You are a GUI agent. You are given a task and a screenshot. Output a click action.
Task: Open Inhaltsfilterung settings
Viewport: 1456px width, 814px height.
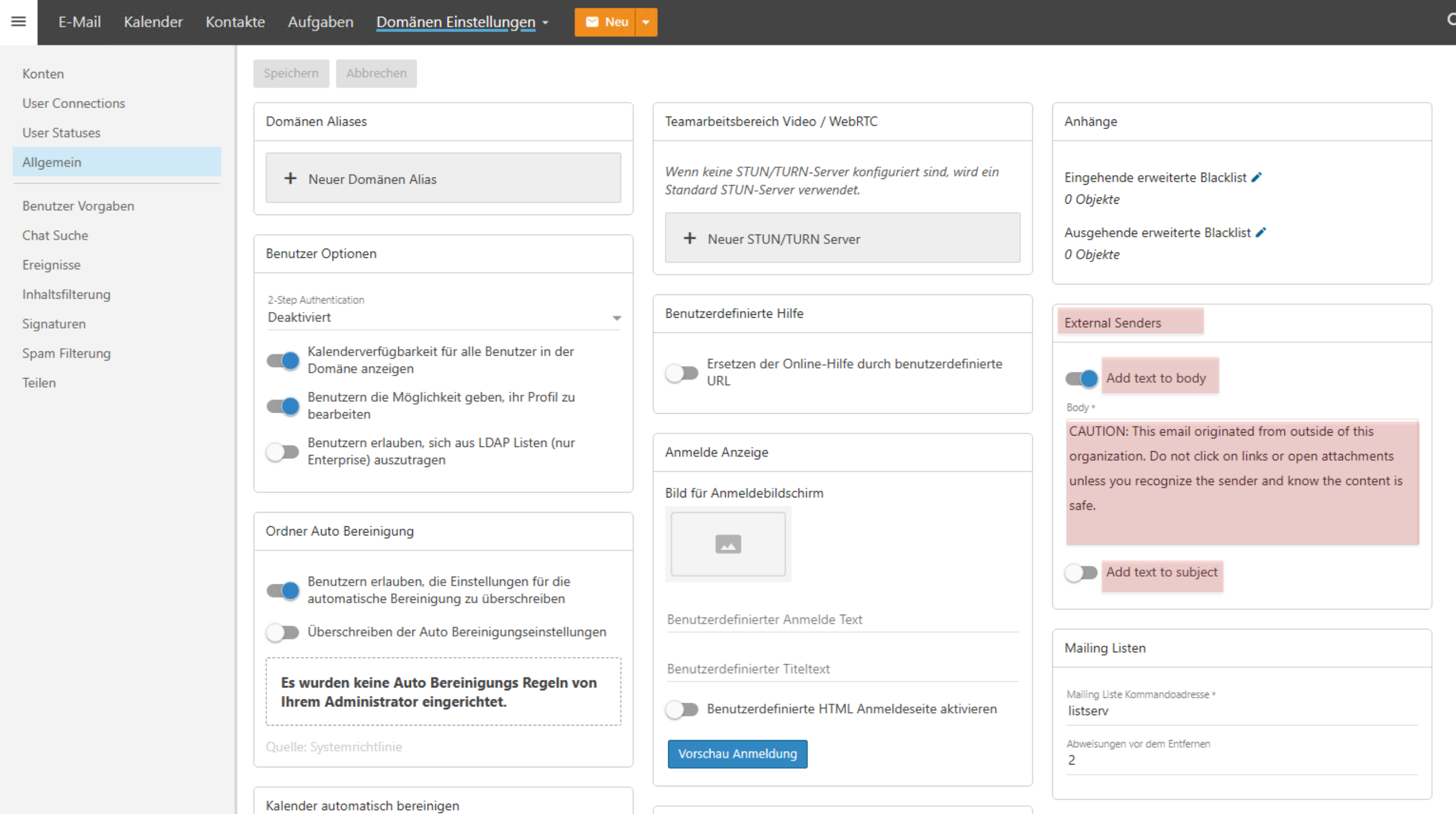click(116, 294)
